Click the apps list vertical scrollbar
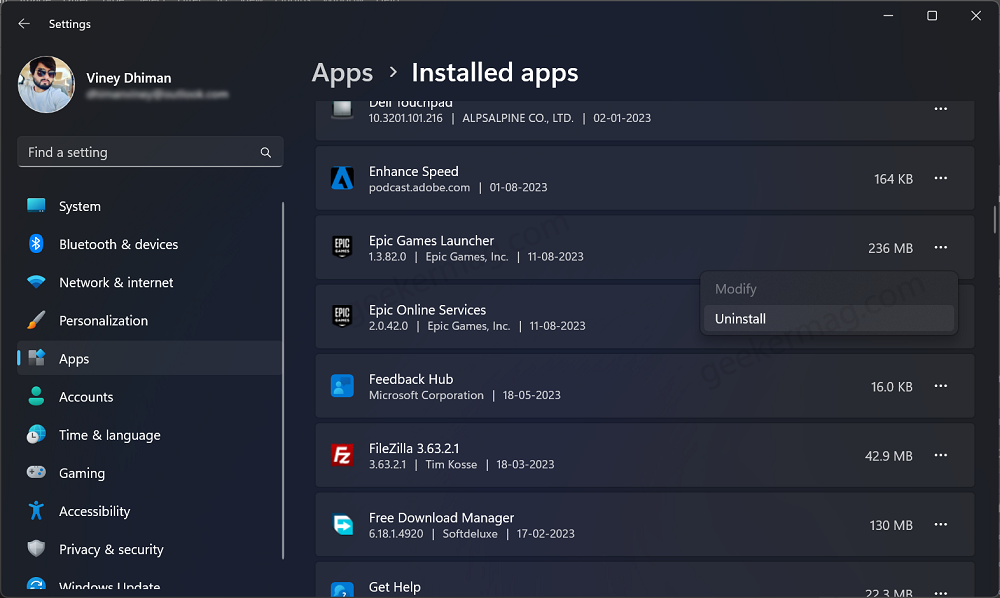This screenshot has width=1000, height=598. coord(994,220)
